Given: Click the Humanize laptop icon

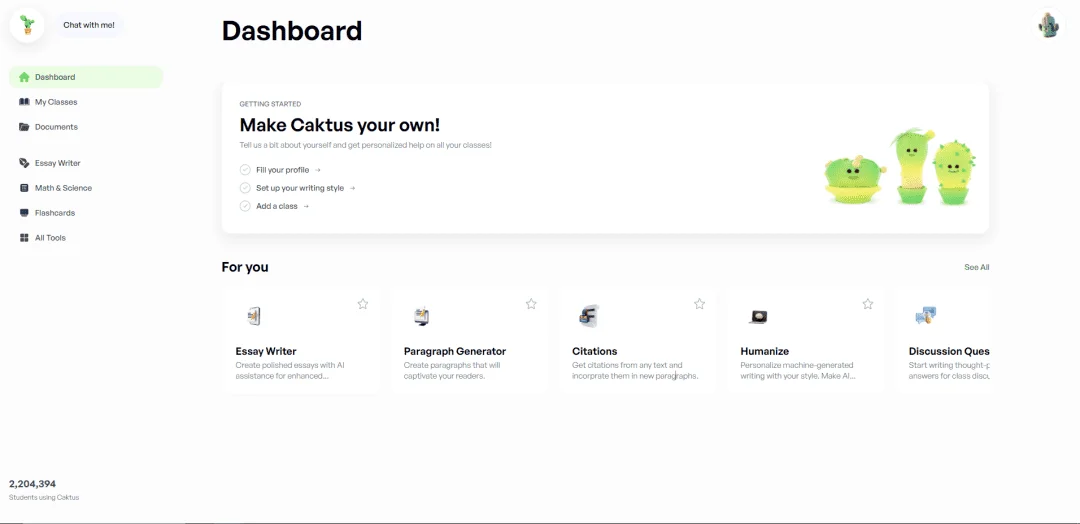Looking at the screenshot, I should pos(758,317).
